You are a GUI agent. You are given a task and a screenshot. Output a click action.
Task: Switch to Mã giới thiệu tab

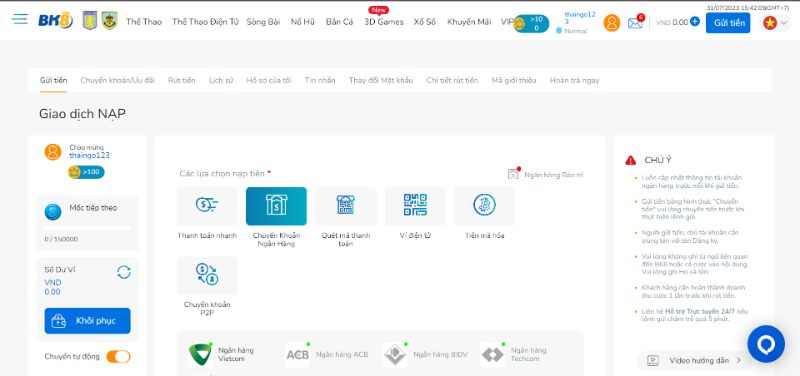514,80
